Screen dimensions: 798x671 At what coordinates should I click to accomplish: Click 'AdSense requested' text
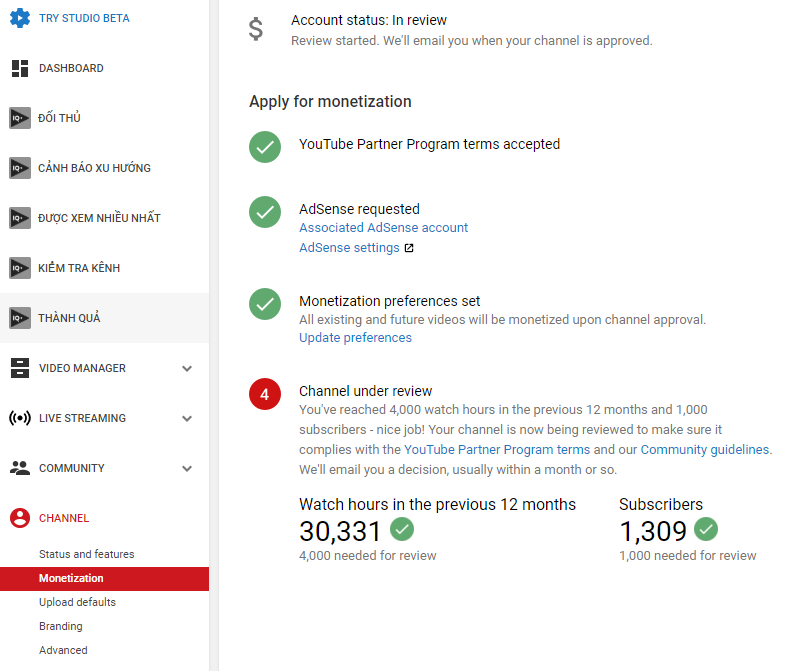click(359, 209)
